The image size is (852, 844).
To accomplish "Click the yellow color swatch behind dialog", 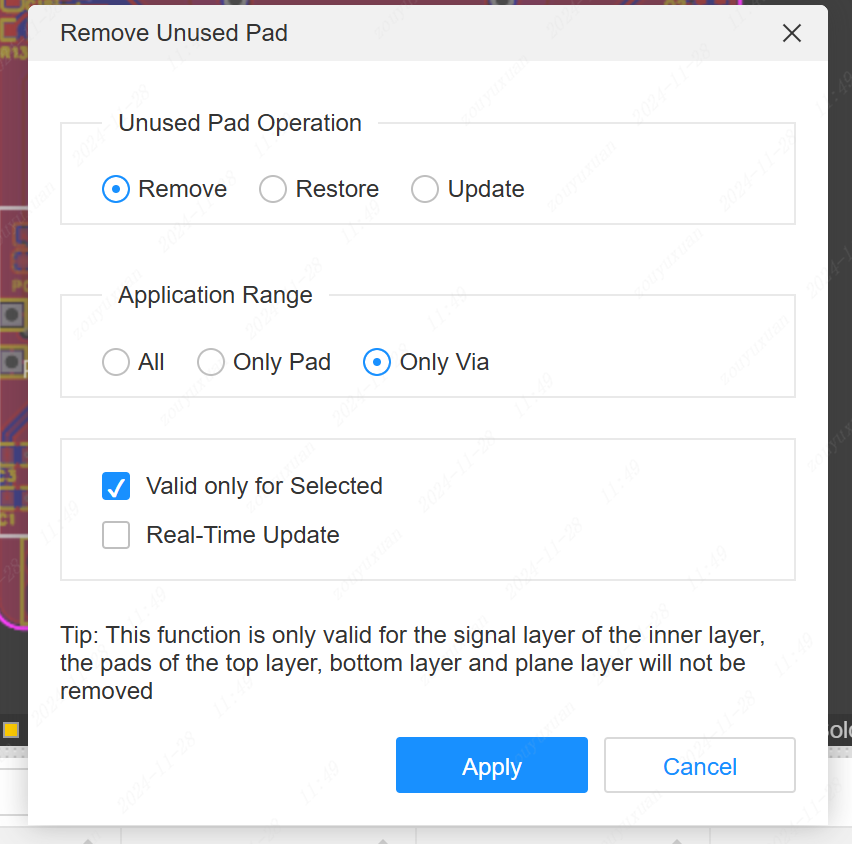I will 11,730.
